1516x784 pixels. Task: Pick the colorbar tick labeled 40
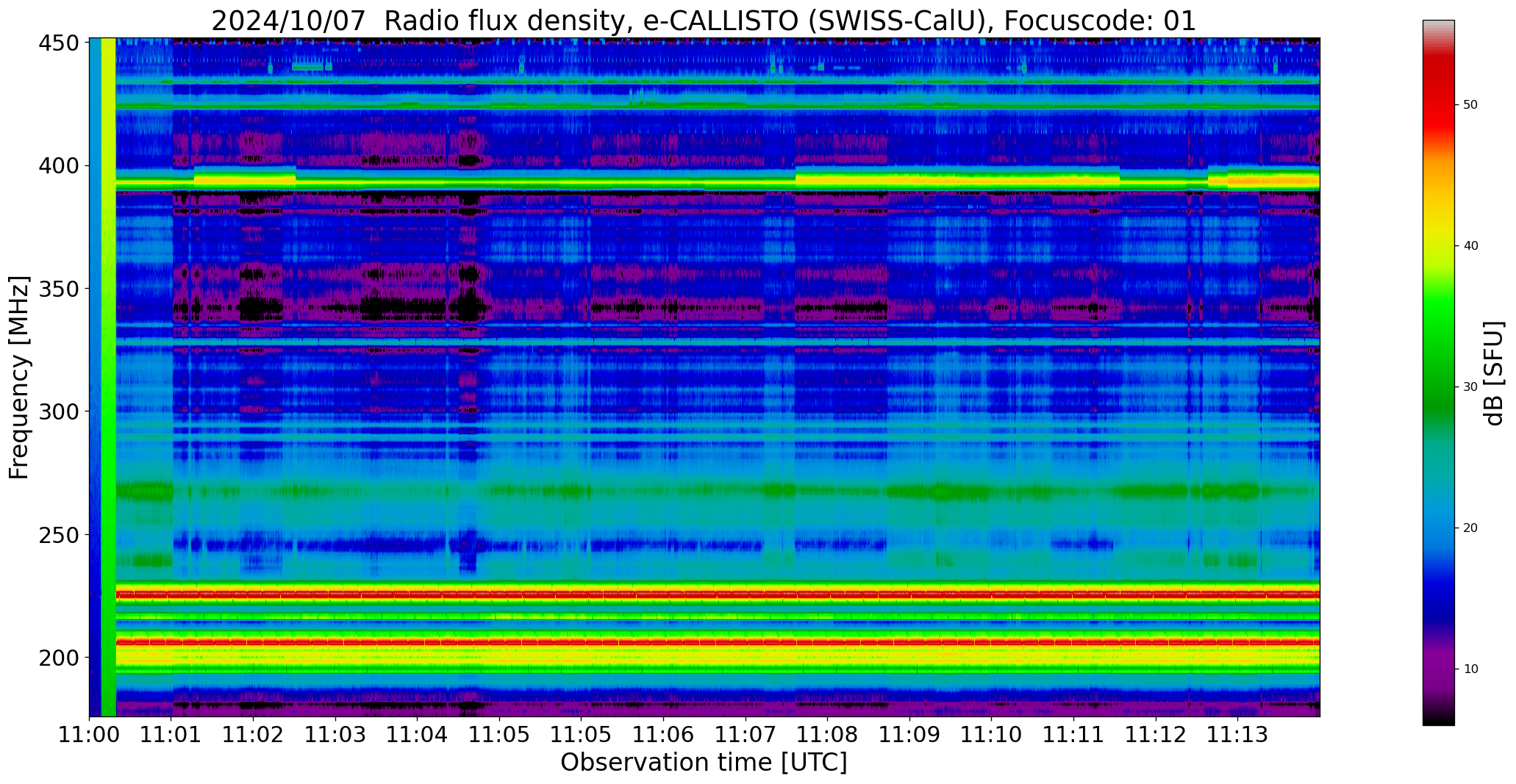pos(1470,246)
